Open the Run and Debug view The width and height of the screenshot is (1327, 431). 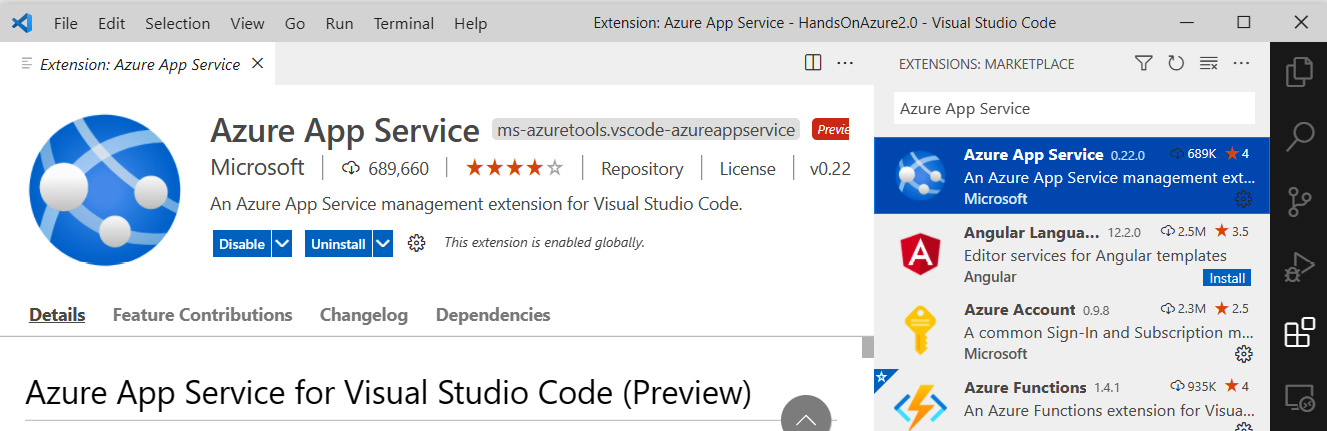click(x=1298, y=266)
